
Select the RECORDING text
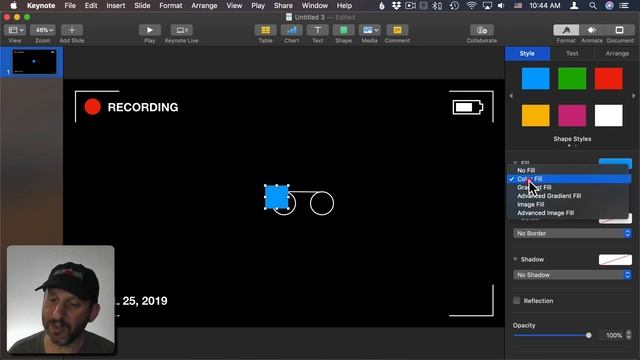coord(143,107)
